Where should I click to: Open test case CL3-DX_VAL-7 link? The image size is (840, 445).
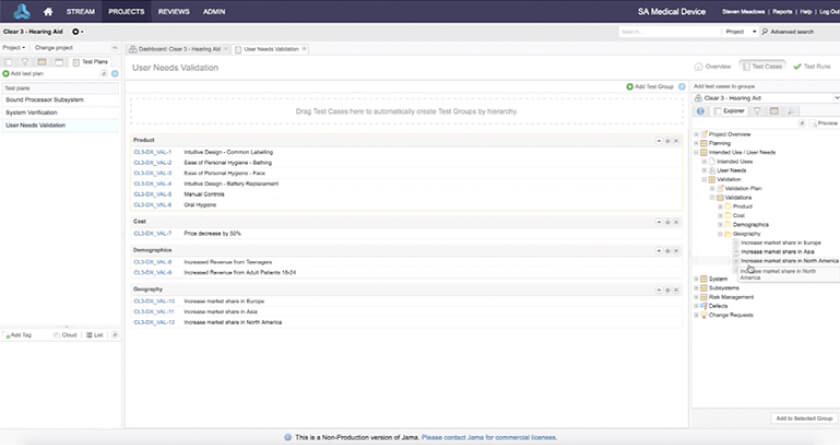[153, 233]
